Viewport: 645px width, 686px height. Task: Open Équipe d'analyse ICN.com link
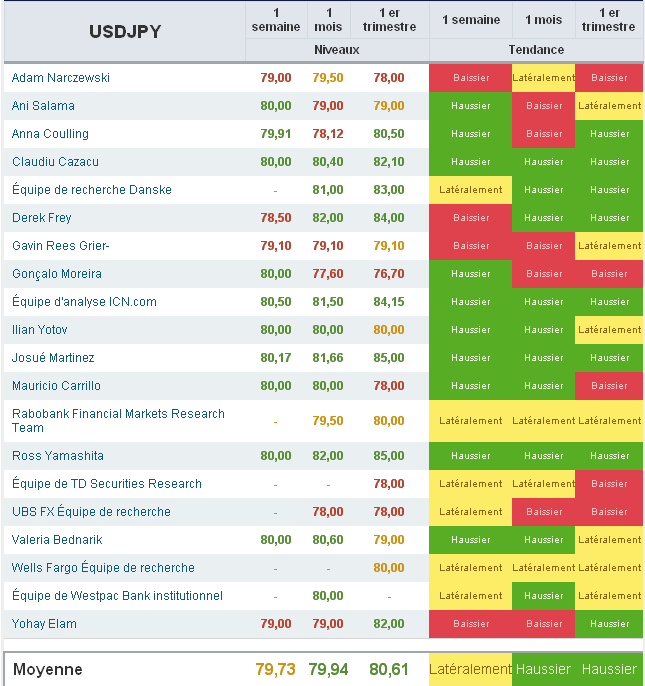point(84,301)
